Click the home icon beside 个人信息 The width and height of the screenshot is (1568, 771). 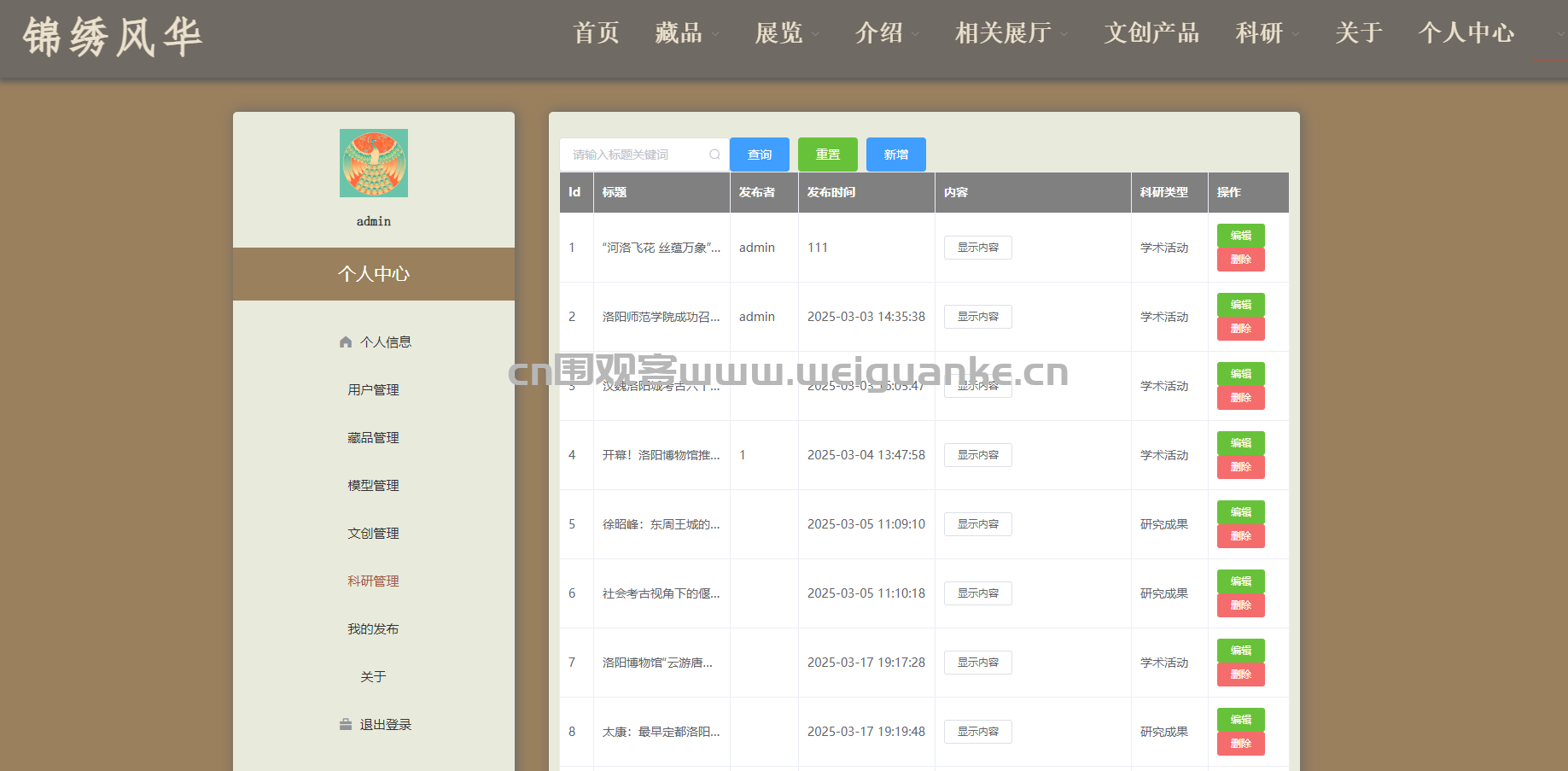(346, 342)
